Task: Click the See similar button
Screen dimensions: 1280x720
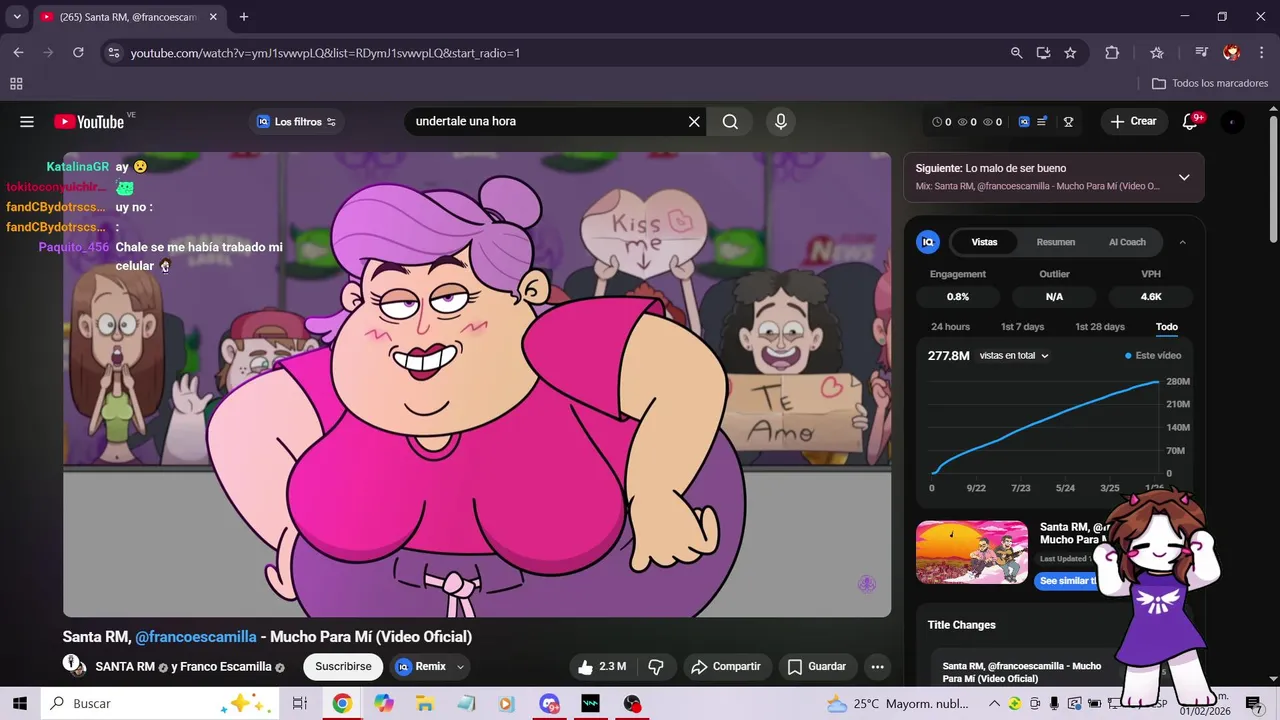Action: coord(1066,581)
